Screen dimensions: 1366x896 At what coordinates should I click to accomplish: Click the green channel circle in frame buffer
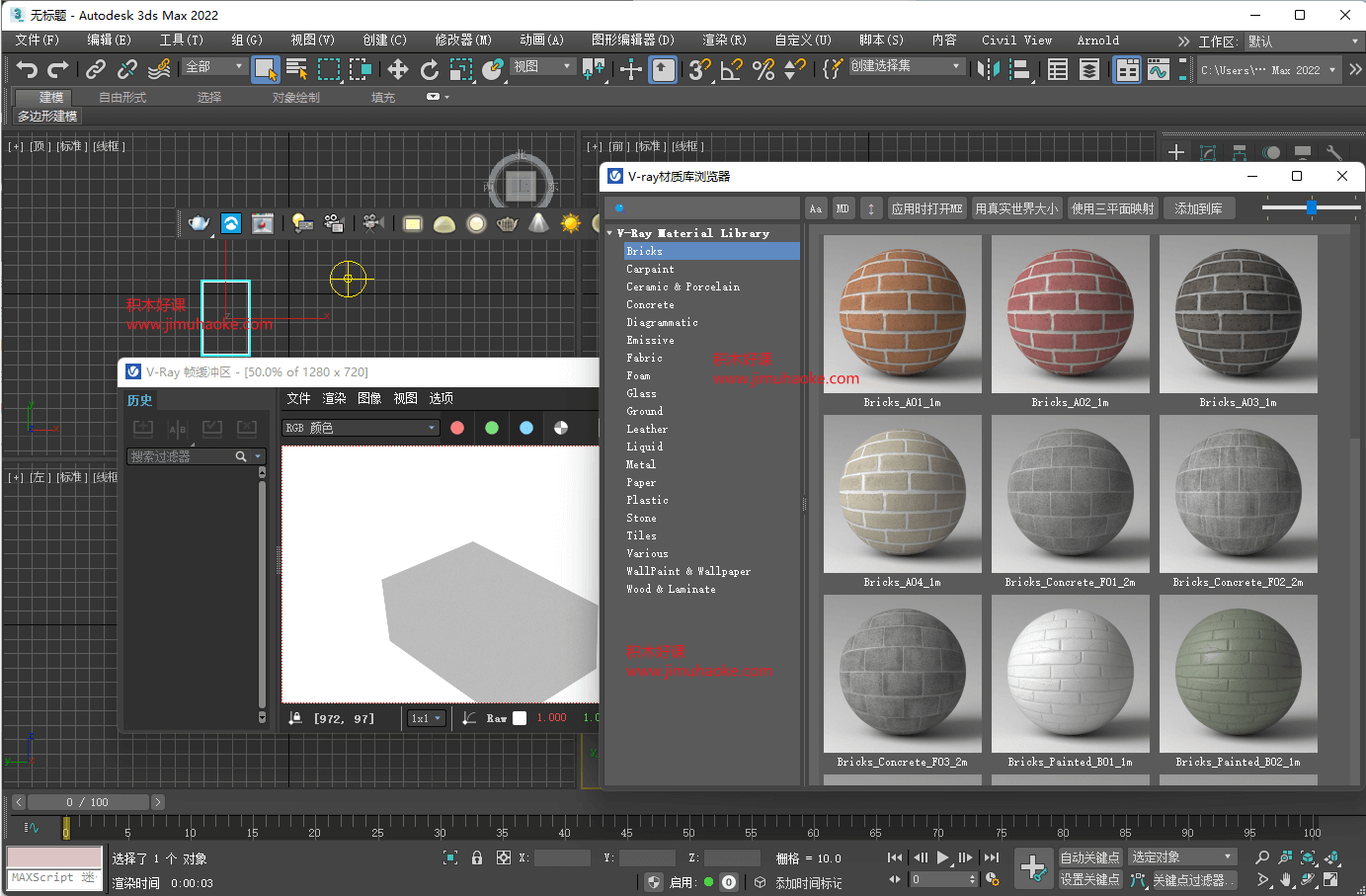coord(492,428)
